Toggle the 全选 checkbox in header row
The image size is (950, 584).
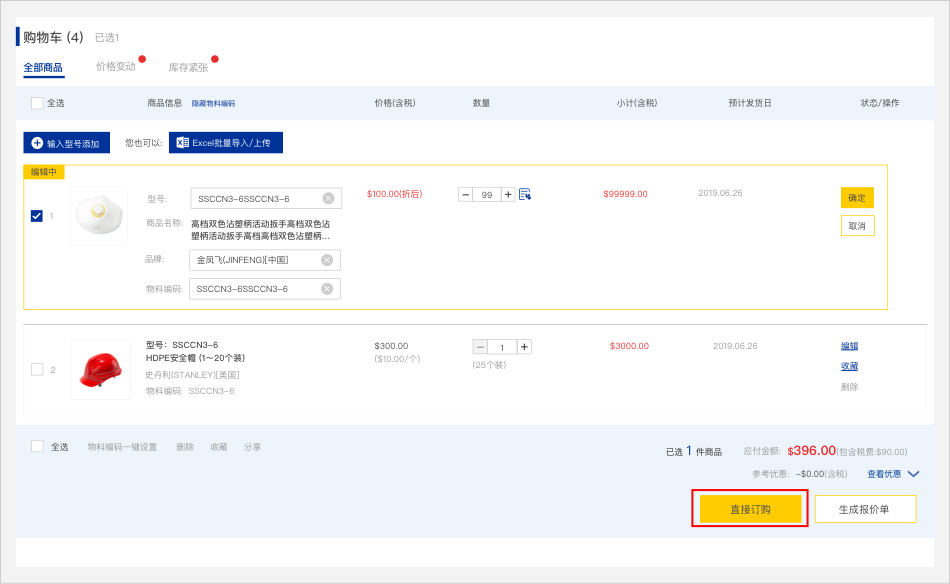(37, 103)
